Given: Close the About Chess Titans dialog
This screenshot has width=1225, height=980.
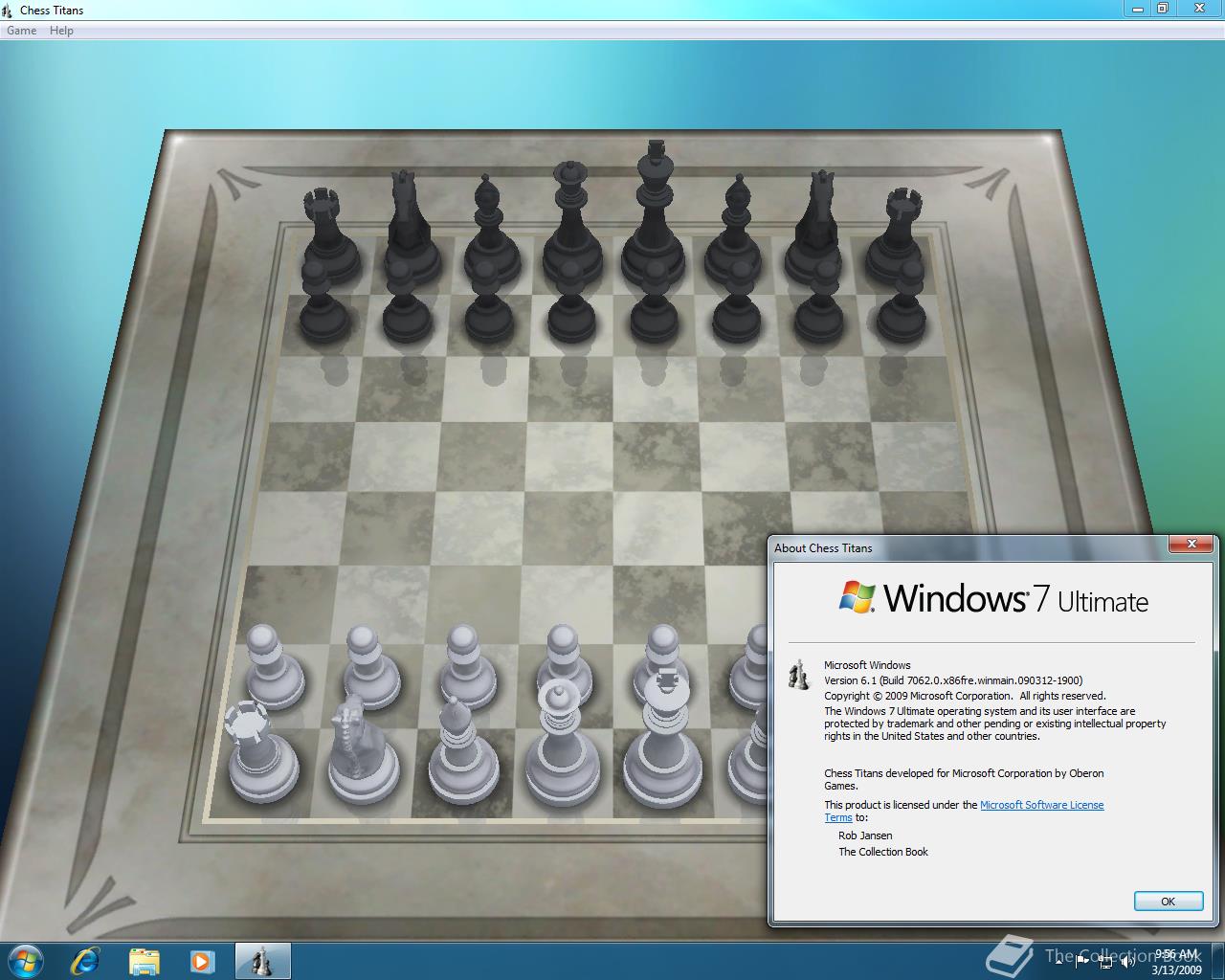Looking at the screenshot, I should pos(1192,545).
